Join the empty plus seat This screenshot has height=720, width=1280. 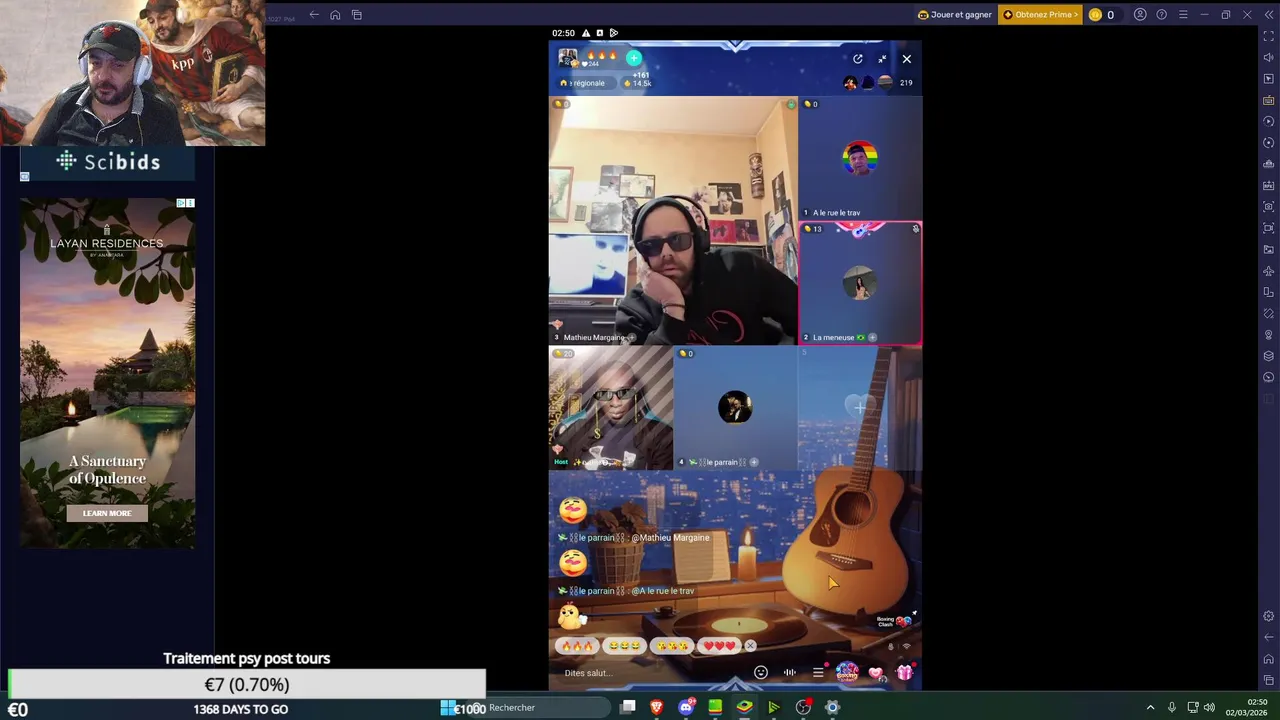pyautogui.click(x=860, y=408)
